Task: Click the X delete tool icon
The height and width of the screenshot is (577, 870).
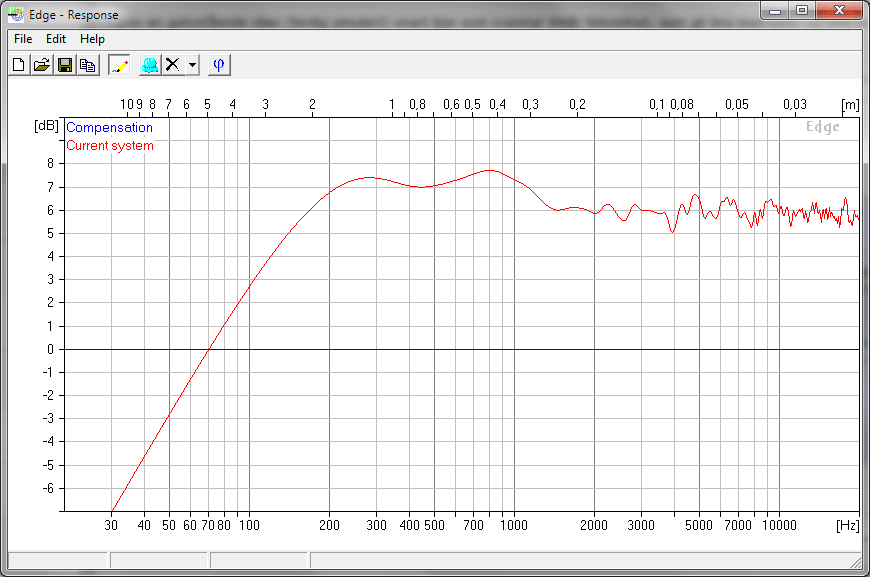Action: [x=173, y=65]
